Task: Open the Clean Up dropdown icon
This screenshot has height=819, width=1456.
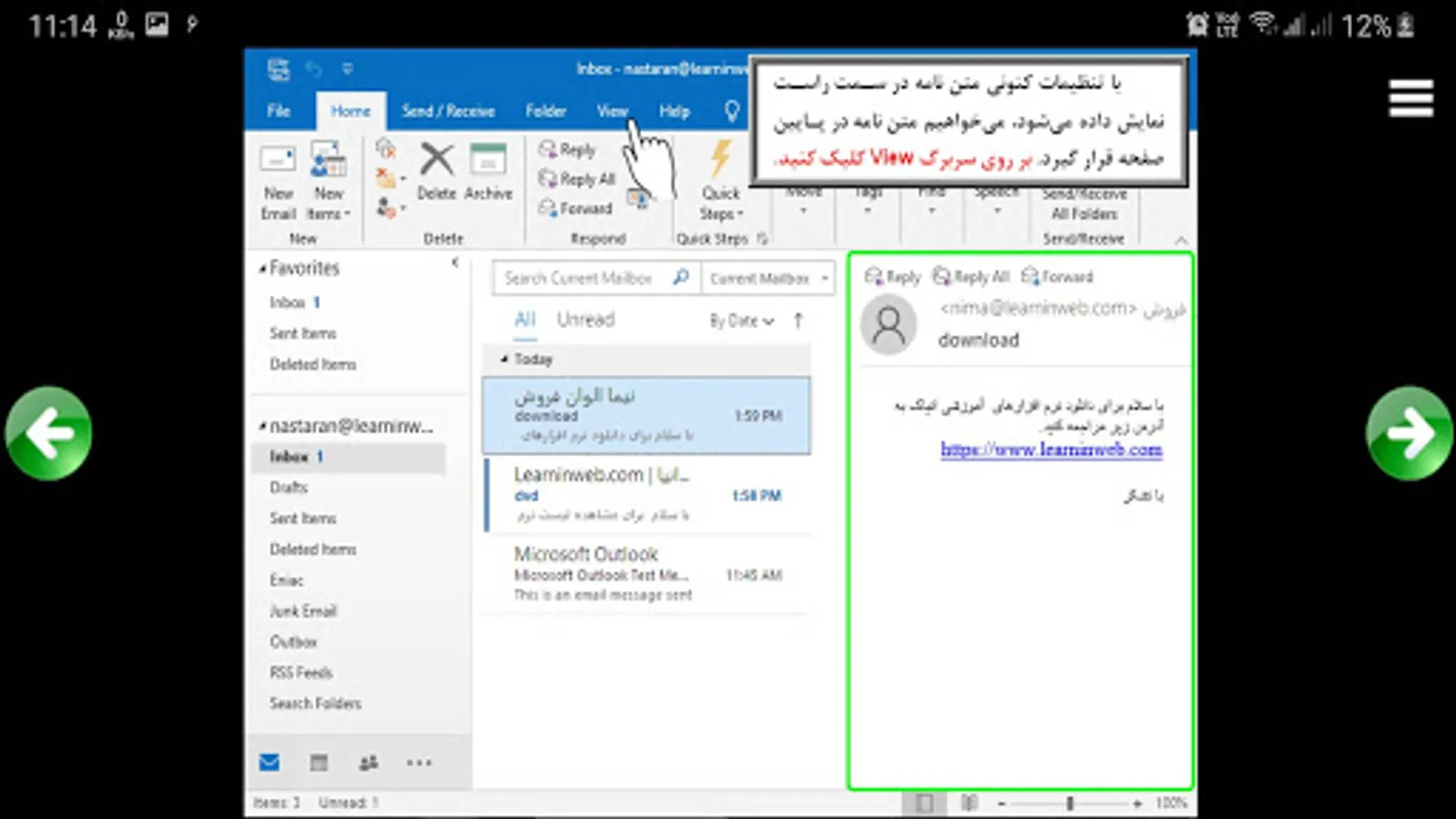Action: tap(389, 178)
